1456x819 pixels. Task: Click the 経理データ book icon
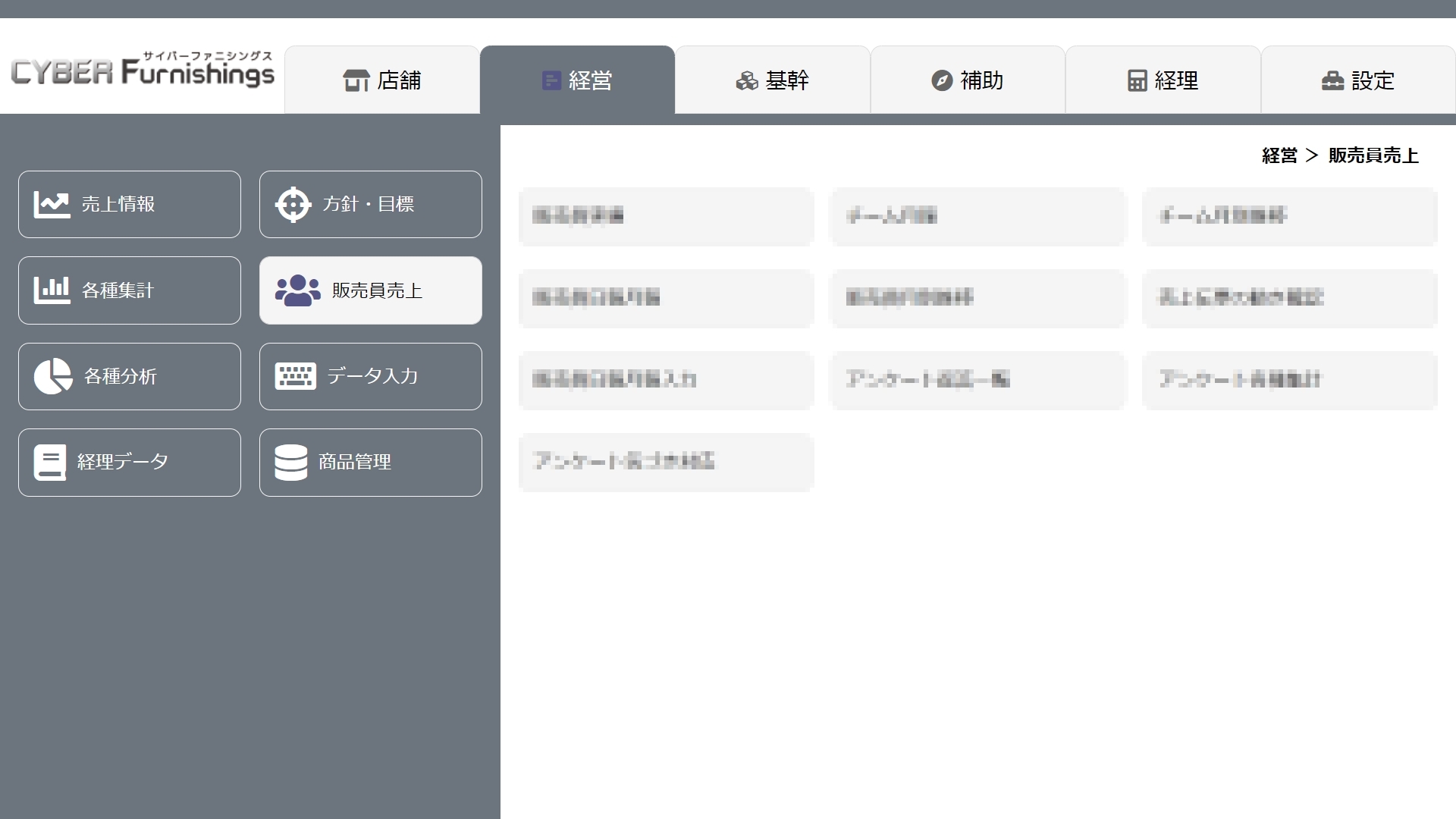[x=50, y=462]
